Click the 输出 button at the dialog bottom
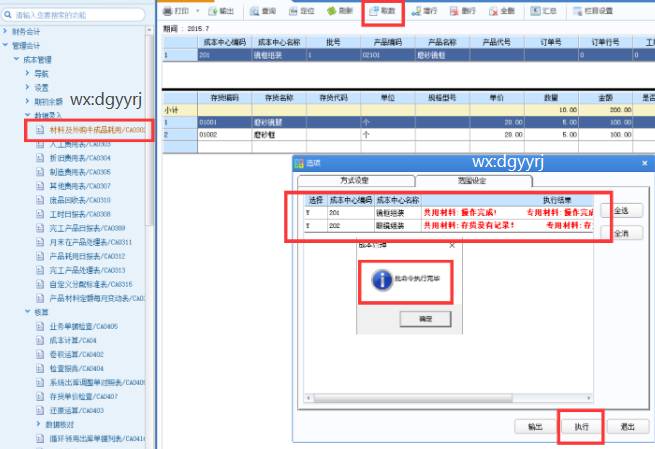The width and height of the screenshot is (655, 449). click(535, 426)
